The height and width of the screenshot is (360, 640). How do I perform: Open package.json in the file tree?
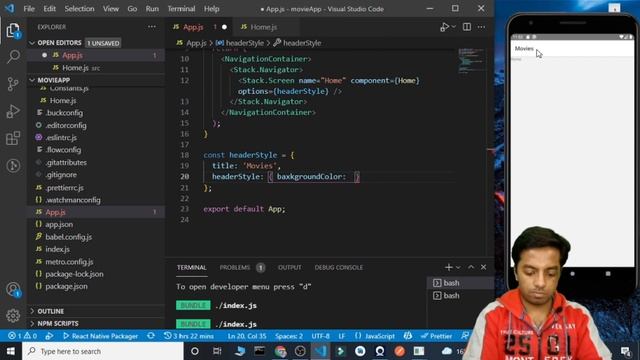click(66, 286)
